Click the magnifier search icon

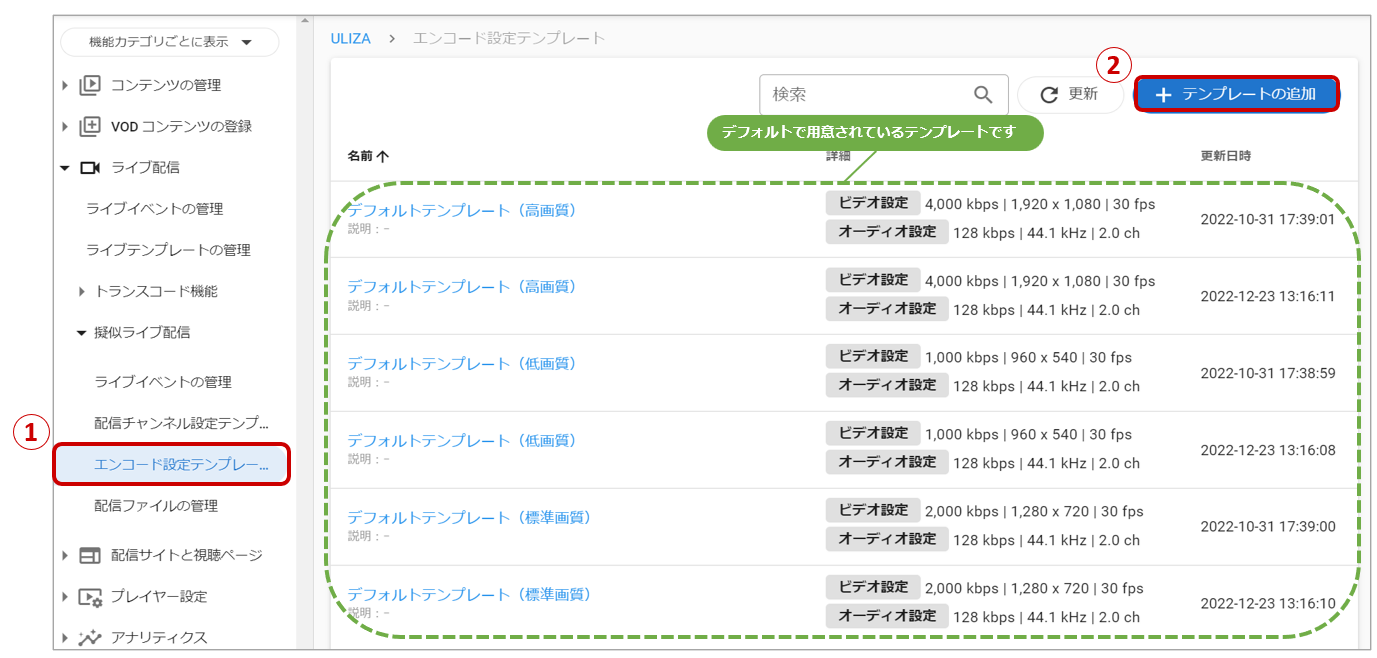pos(983,94)
